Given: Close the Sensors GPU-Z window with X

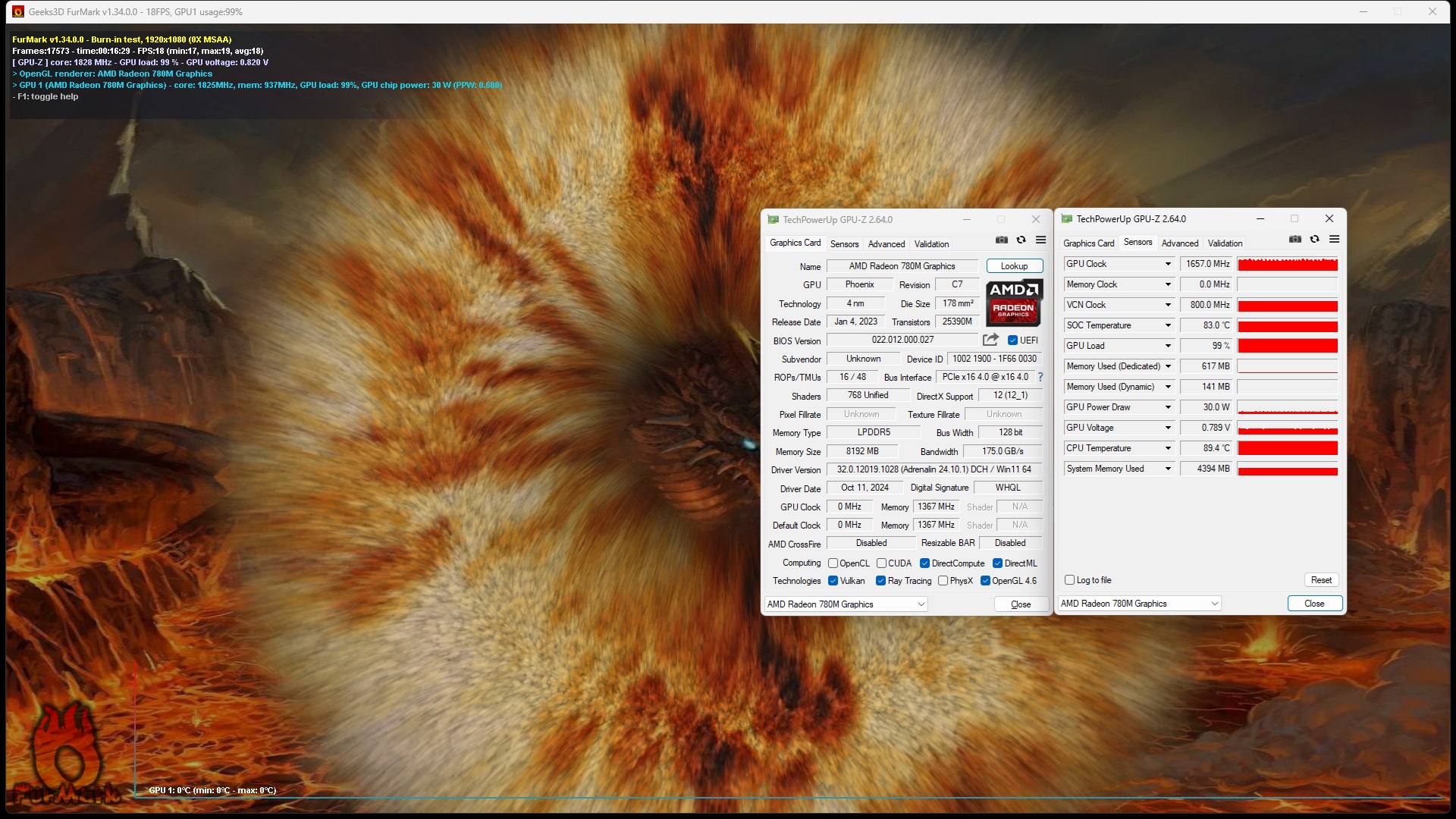Looking at the screenshot, I should (x=1329, y=219).
